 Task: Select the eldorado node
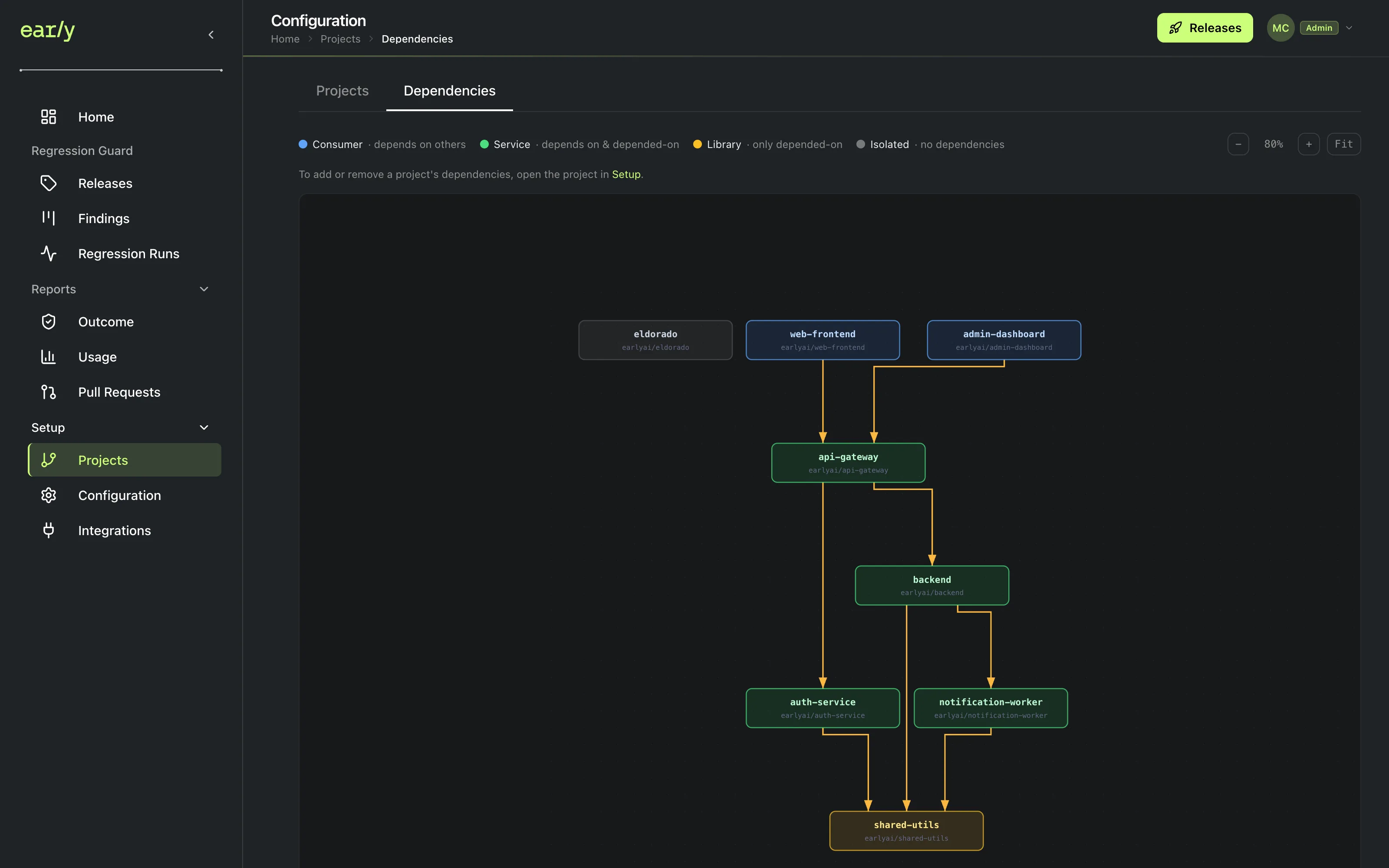coord(655,340)
